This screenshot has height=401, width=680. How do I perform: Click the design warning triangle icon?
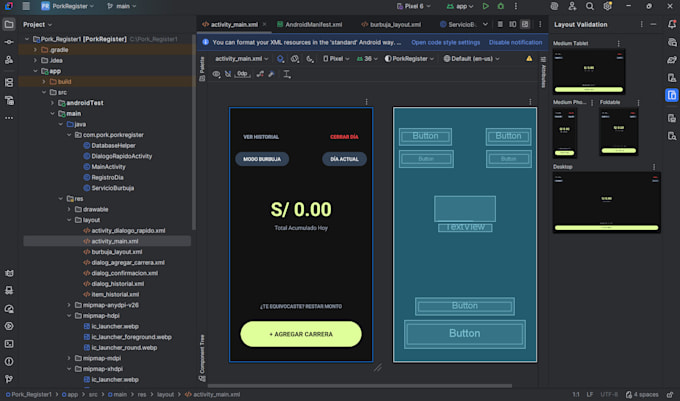tap(529, 59)
